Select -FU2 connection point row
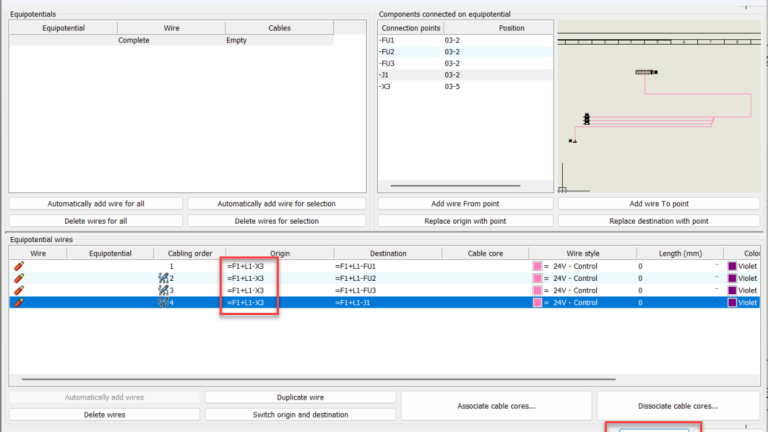Viewport: 768px width, 432px height. 465,51
